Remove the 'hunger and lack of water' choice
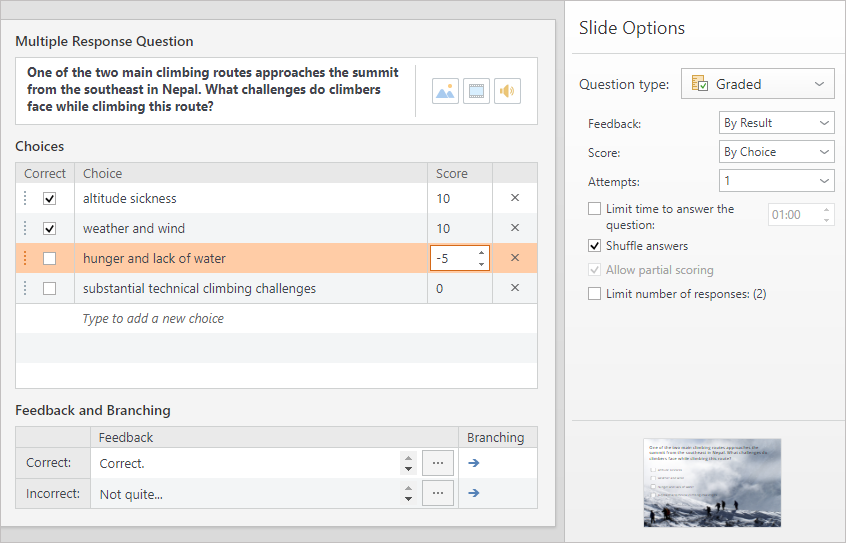 pos(515,258)
